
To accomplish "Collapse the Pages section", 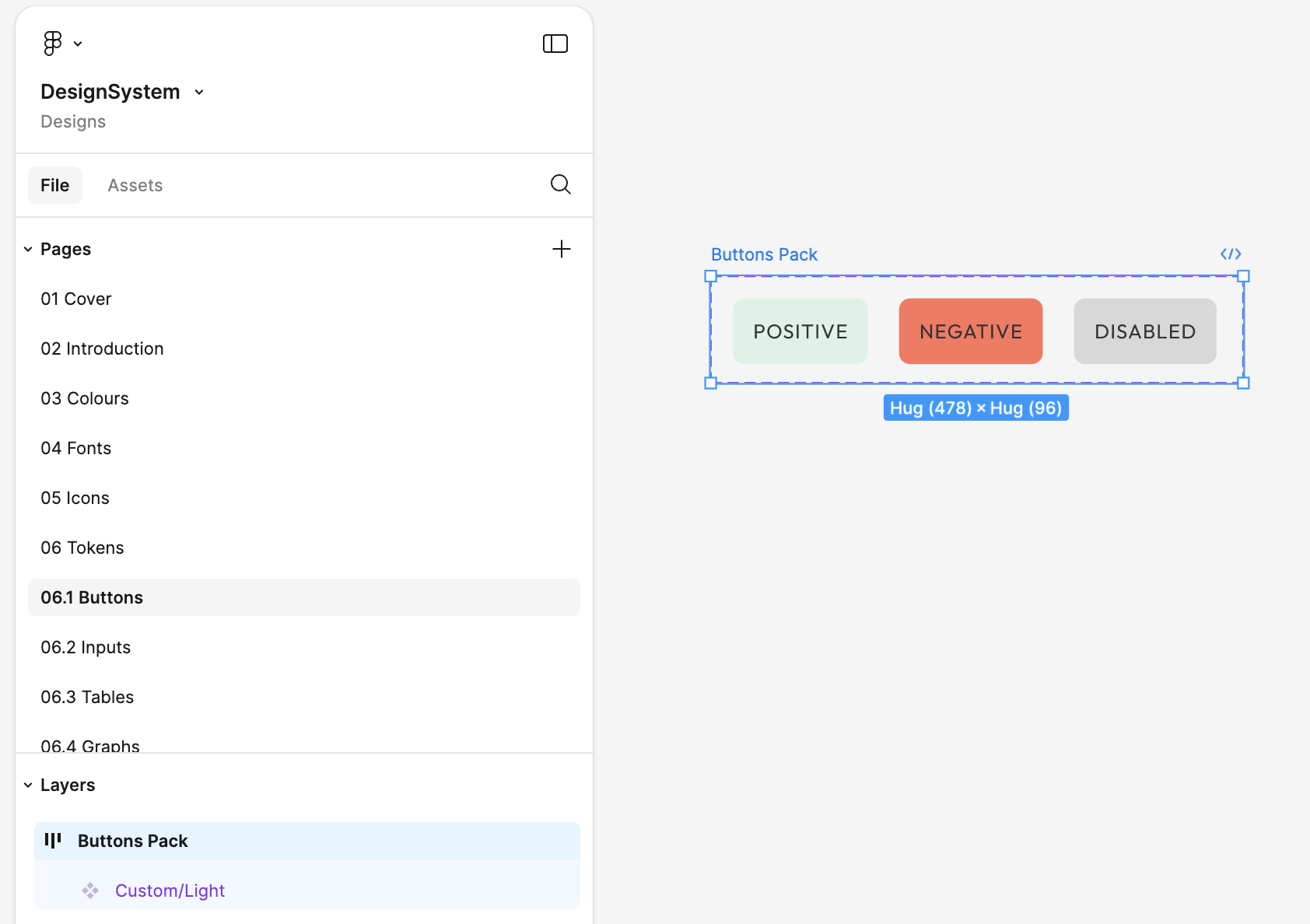I will click(28, 250).
